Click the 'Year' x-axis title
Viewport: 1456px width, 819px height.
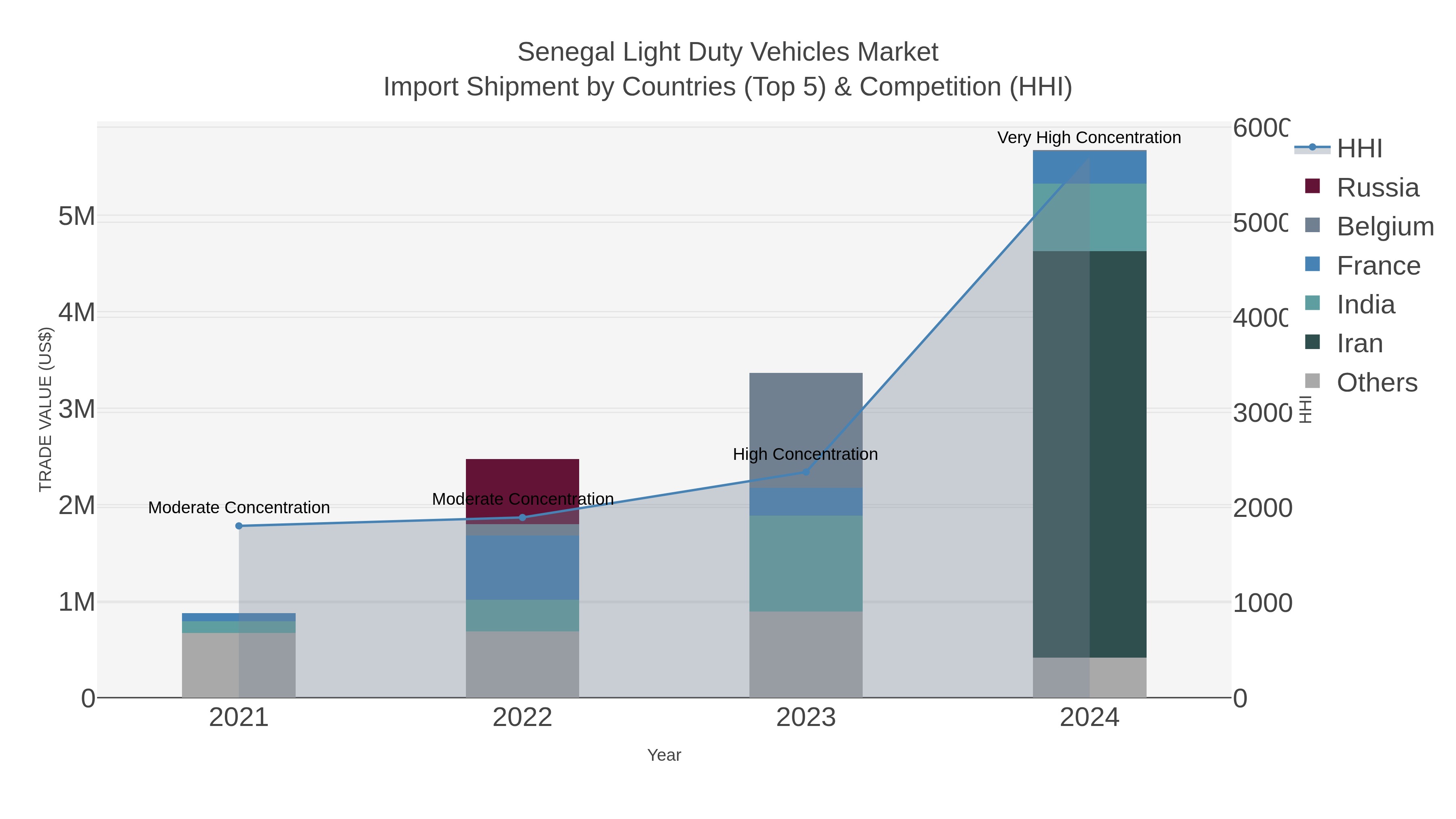pos(664,755)
